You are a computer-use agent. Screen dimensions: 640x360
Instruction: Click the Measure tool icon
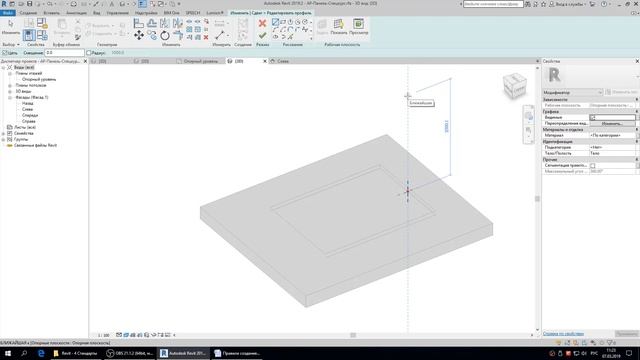tap(220, 36)
